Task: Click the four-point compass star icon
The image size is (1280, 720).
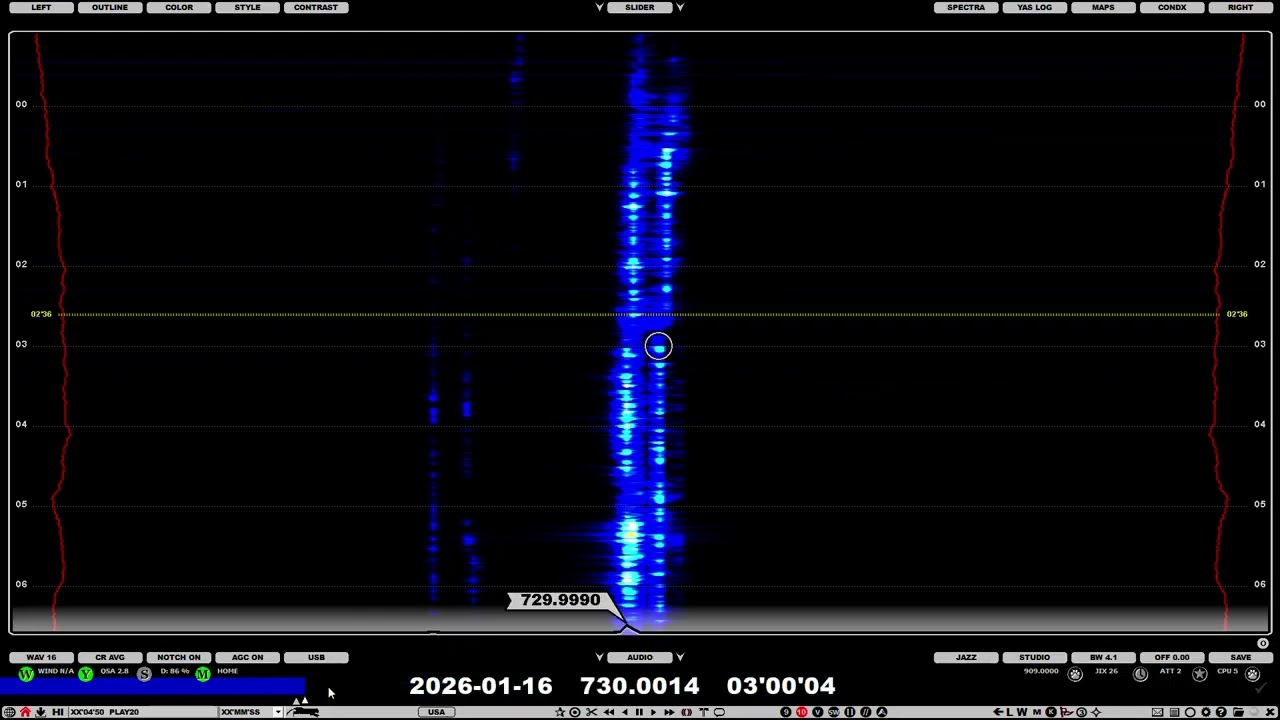Action: pyautogui.click(x=1096, y=712)
